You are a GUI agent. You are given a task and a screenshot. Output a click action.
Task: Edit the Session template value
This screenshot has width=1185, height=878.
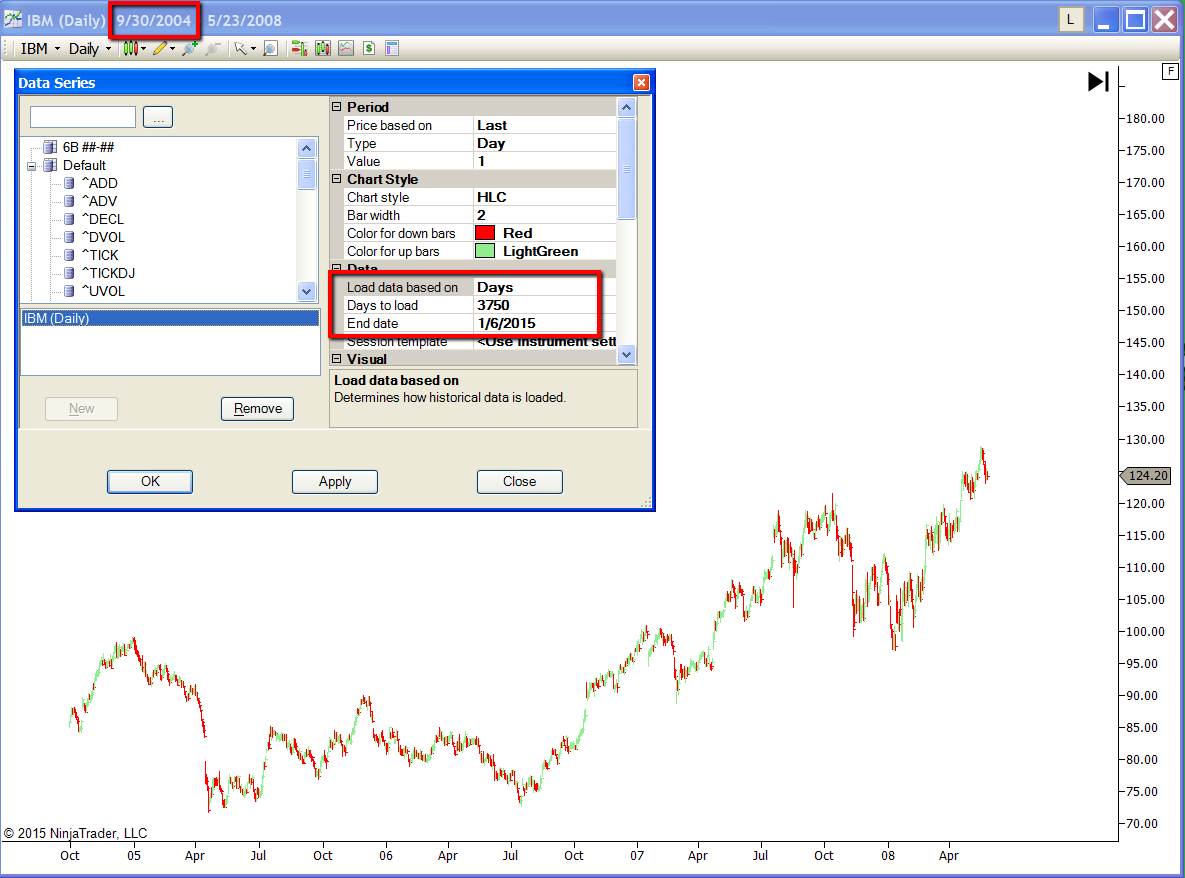pos(545,342)
